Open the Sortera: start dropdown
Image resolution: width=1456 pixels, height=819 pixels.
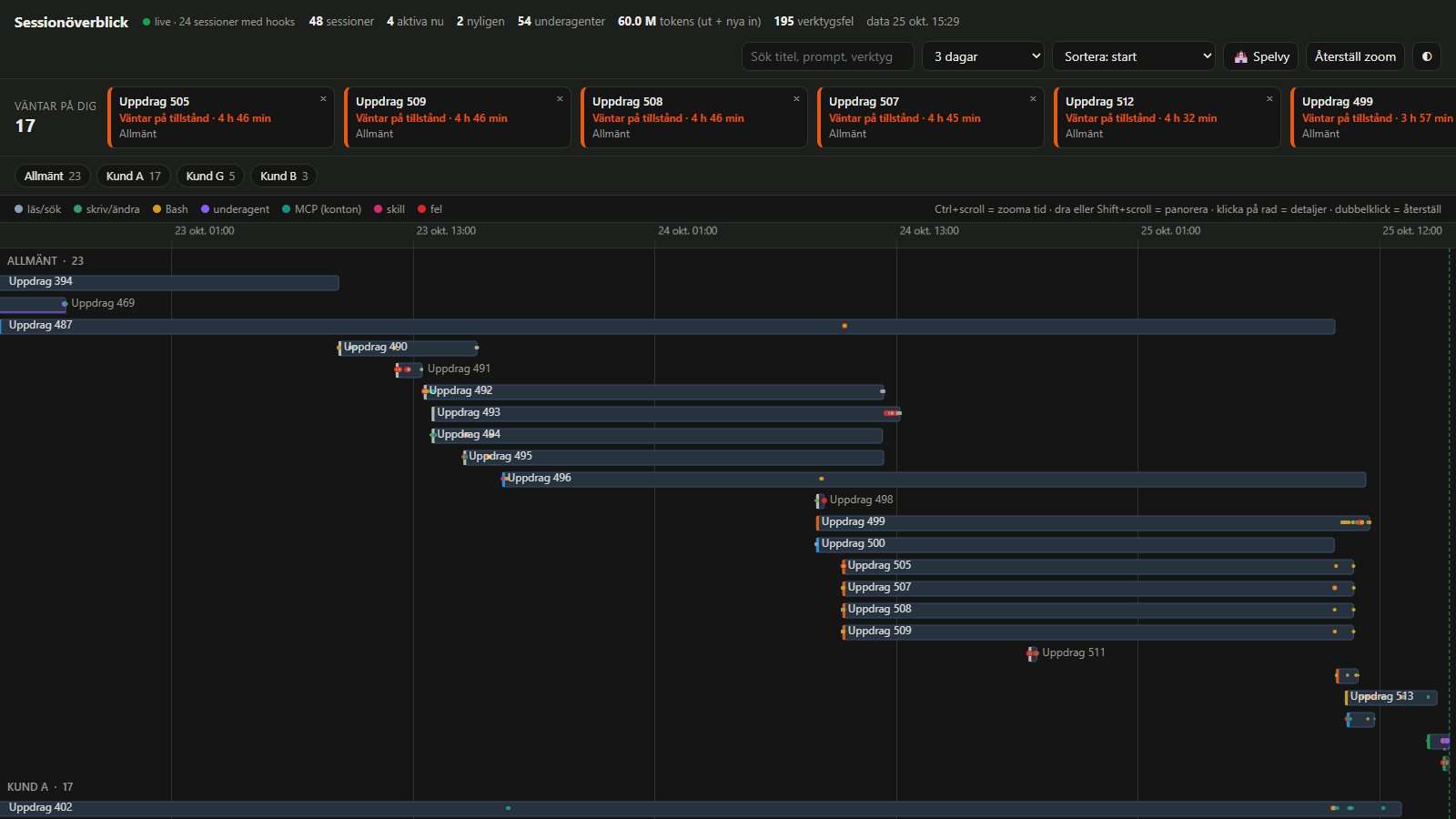(x=1134, y=56)
